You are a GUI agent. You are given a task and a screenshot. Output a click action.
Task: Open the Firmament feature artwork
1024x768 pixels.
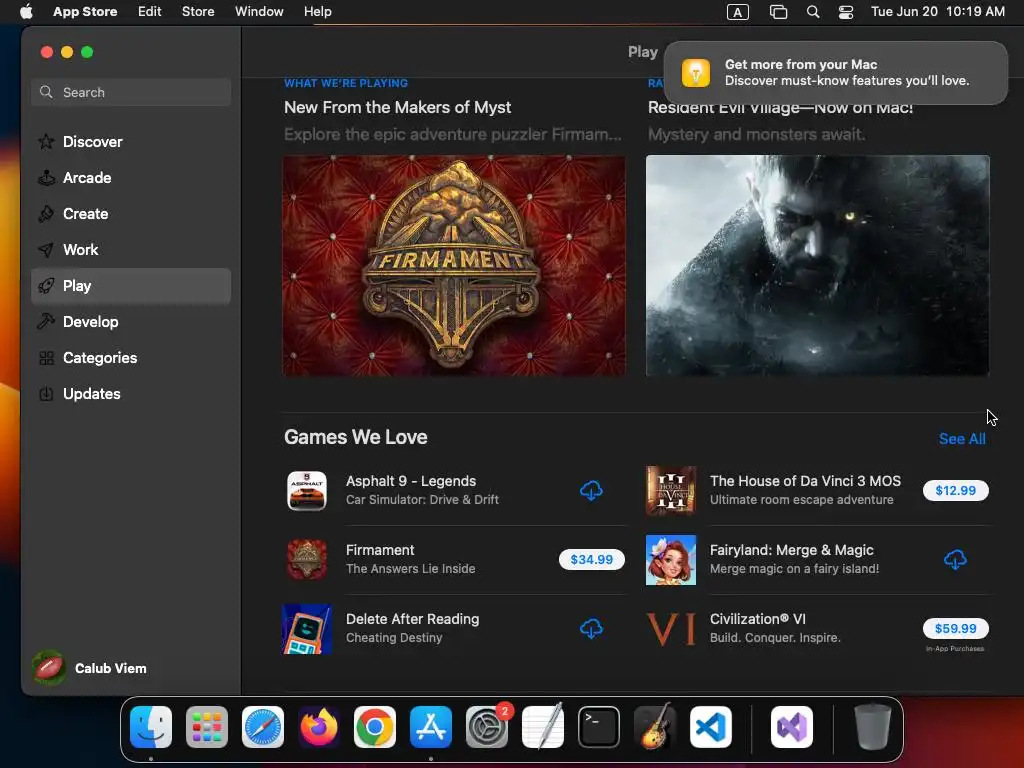[x=454, y=265]
